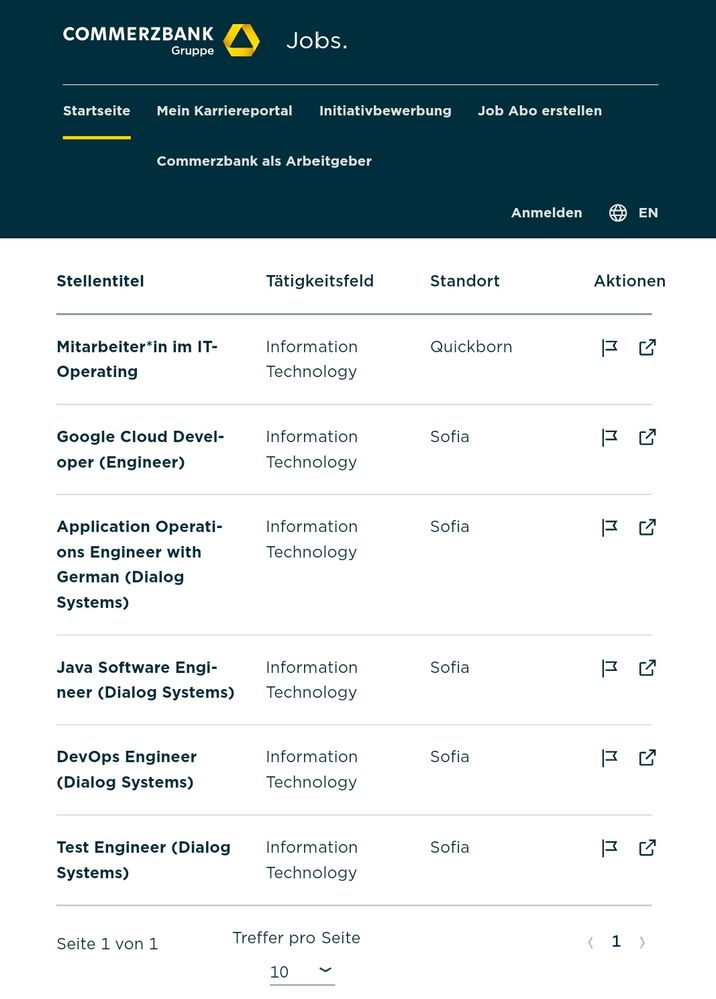Viewport: 716px width, 999px height.
Task: Click the Jobs. header title
Action: [x=317, y=41]
